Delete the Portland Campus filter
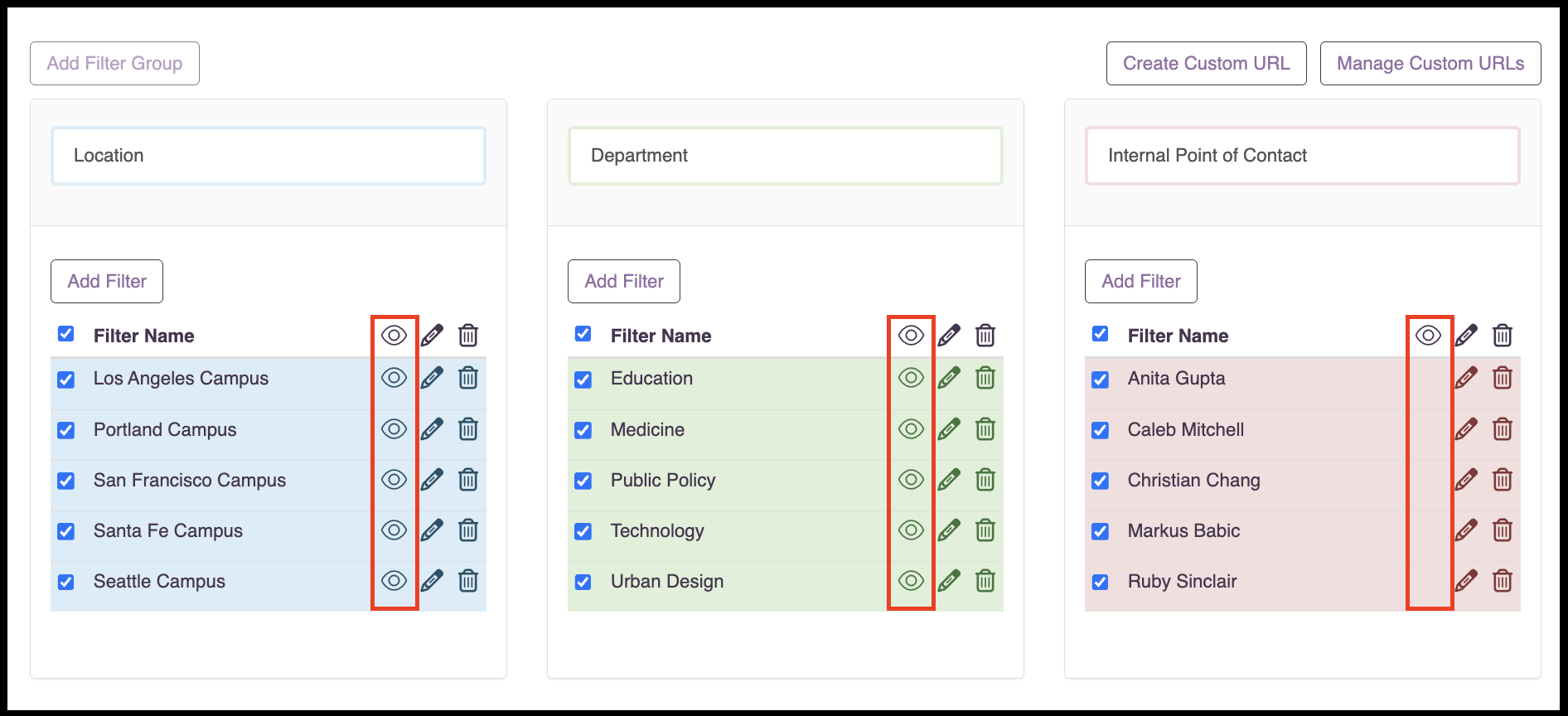The width and height of the screenshot is (1568, 716). [x=468, y=429]
